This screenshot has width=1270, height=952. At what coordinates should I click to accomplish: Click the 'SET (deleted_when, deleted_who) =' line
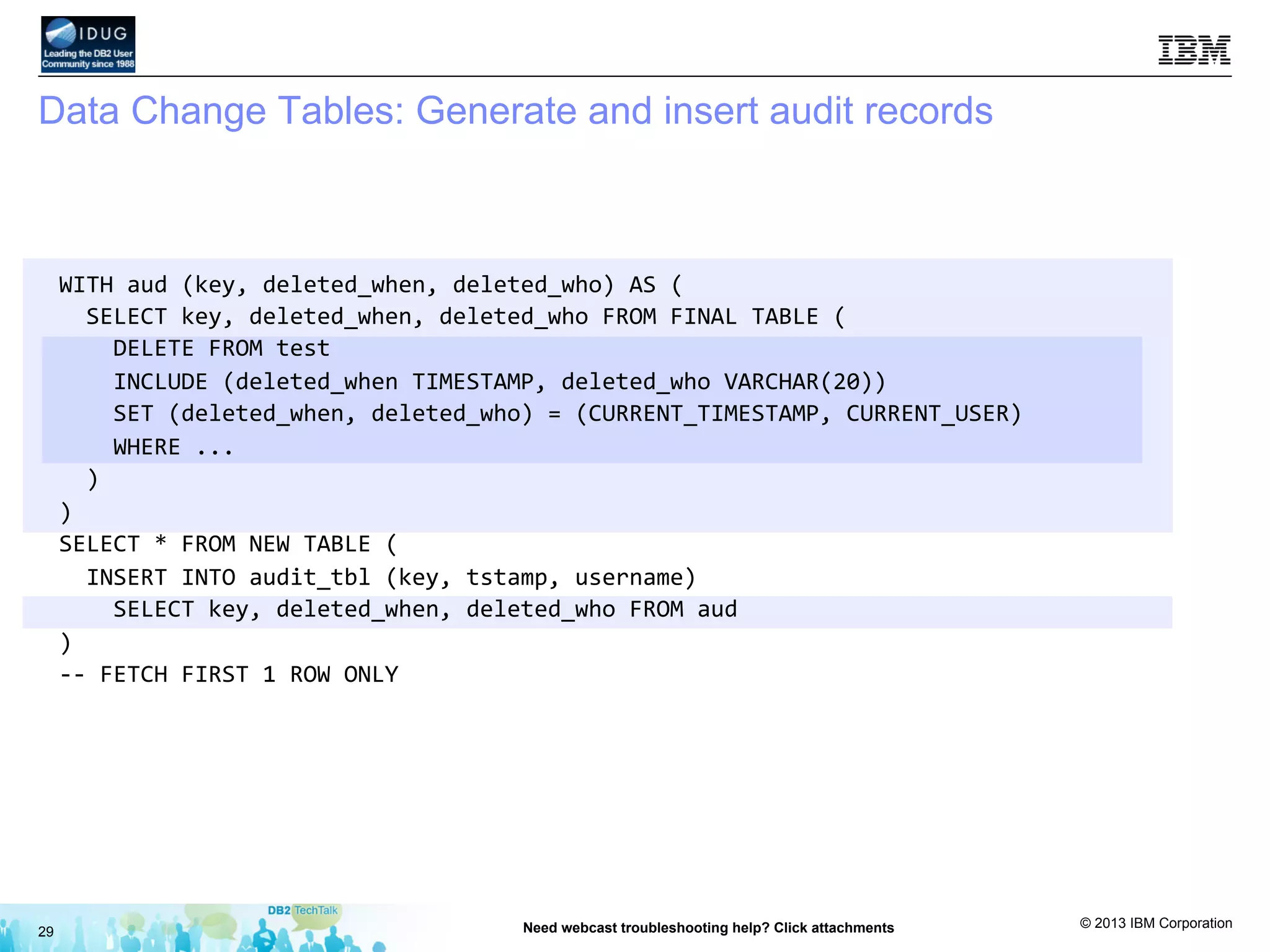(567, 414)
